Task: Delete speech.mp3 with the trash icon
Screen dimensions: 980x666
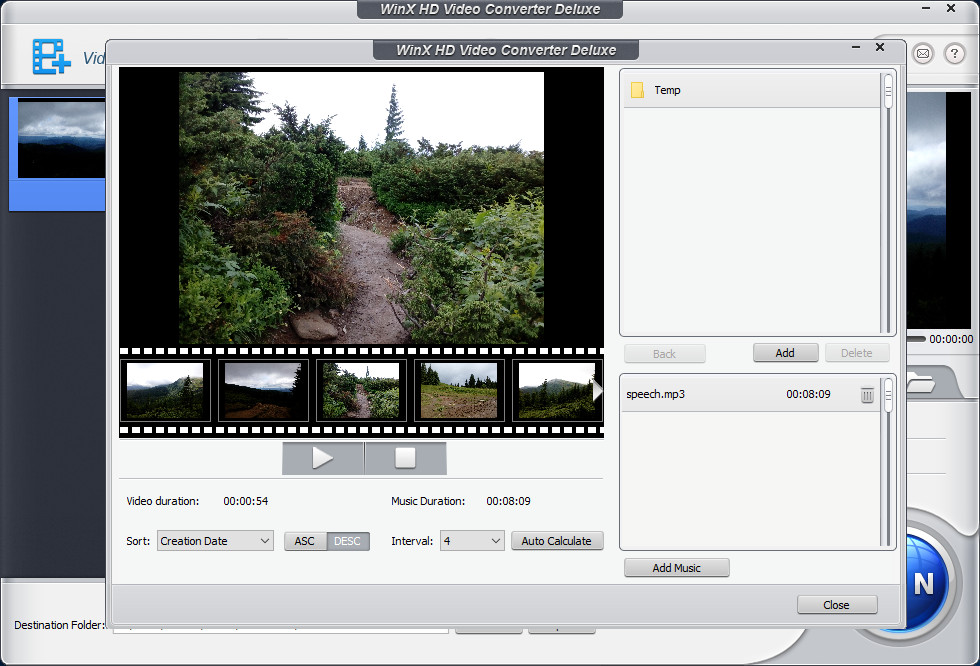Action: pos(867,395)
